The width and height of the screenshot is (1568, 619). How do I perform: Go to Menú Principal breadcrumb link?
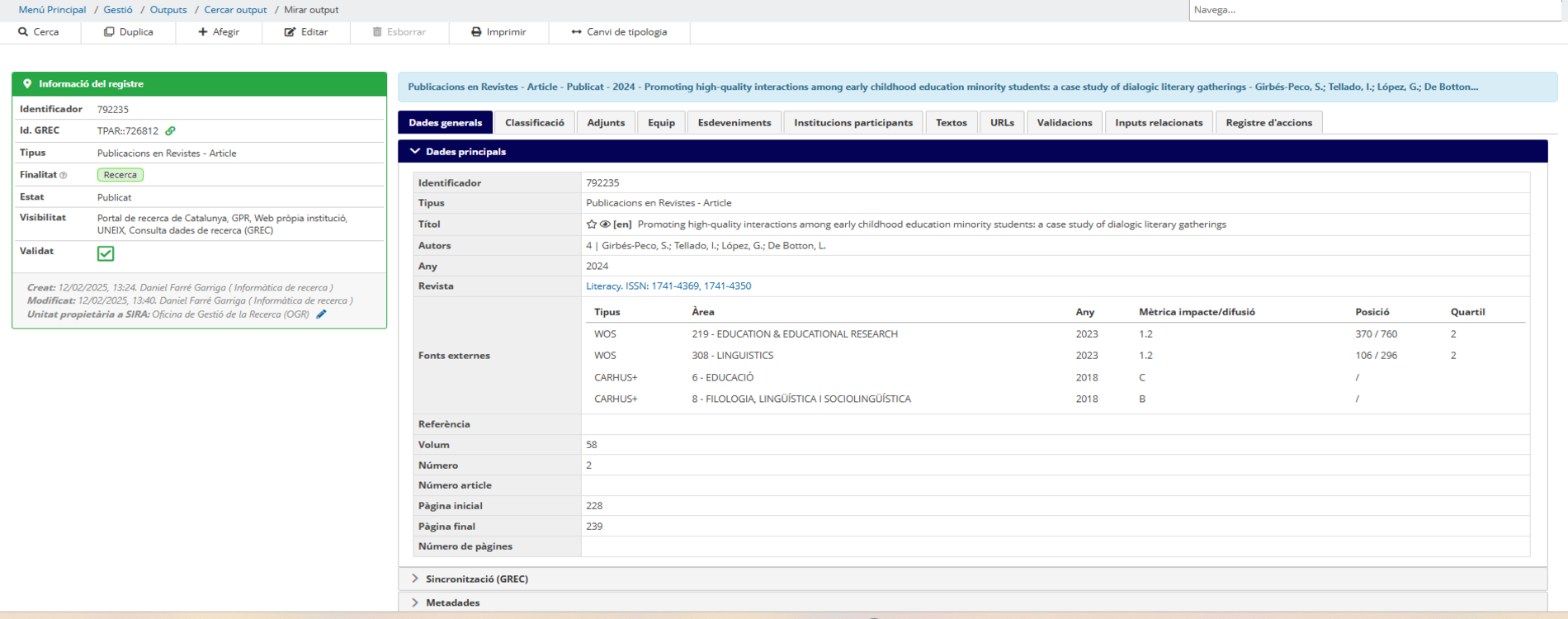(52, 10)
